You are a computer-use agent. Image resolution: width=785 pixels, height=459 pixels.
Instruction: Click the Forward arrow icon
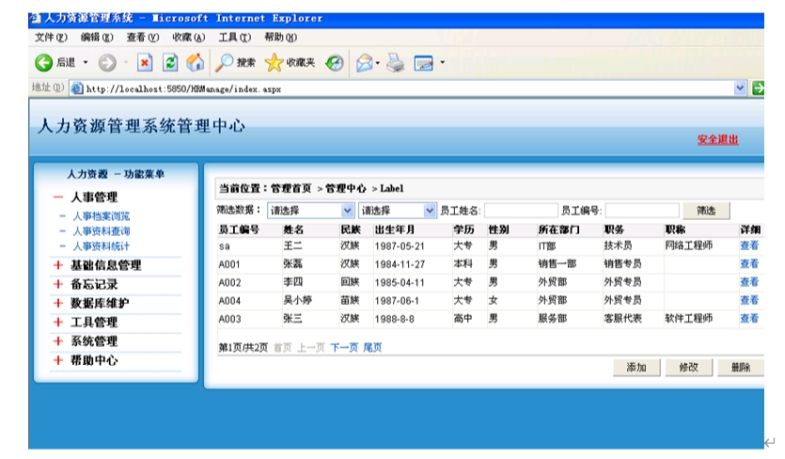point(107,63)
